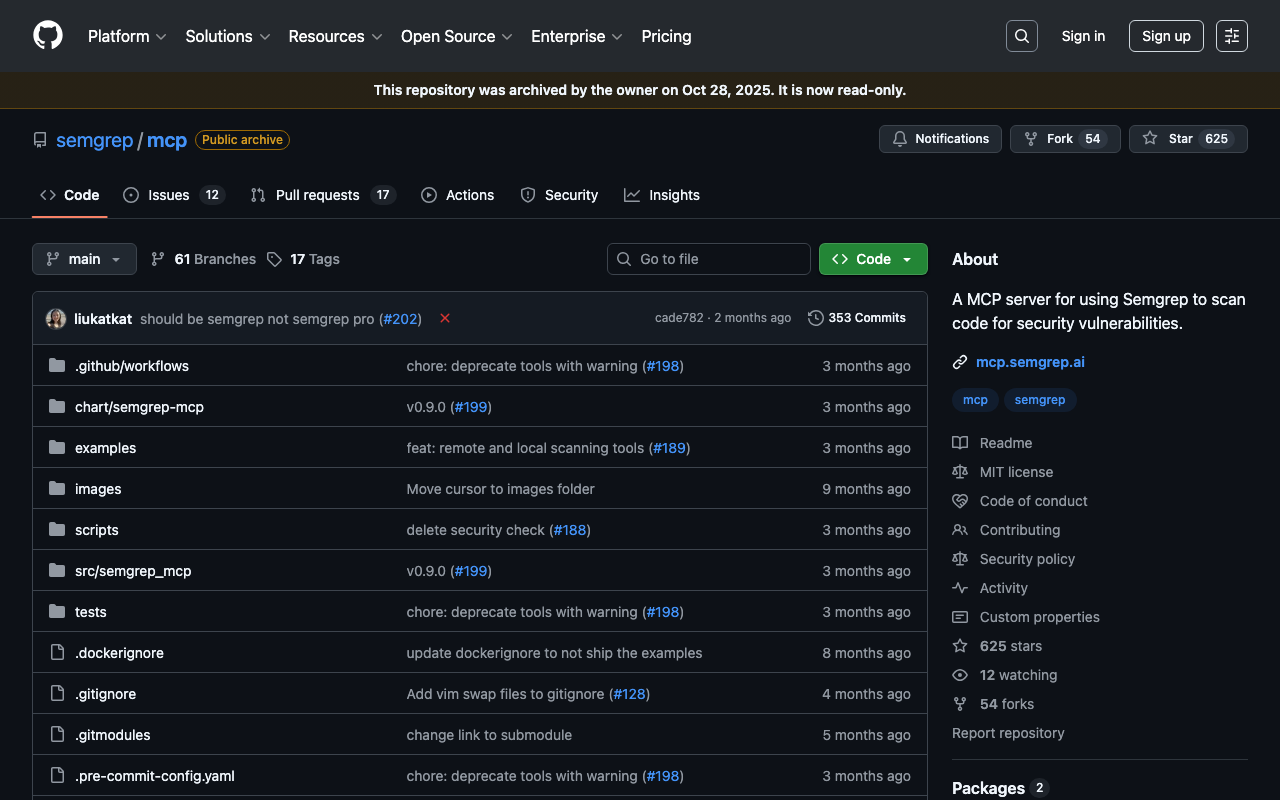Open the Platform navigation menu
Image resolution: width=1280 pixels, height=800 pixels.
tap(127, 36)
